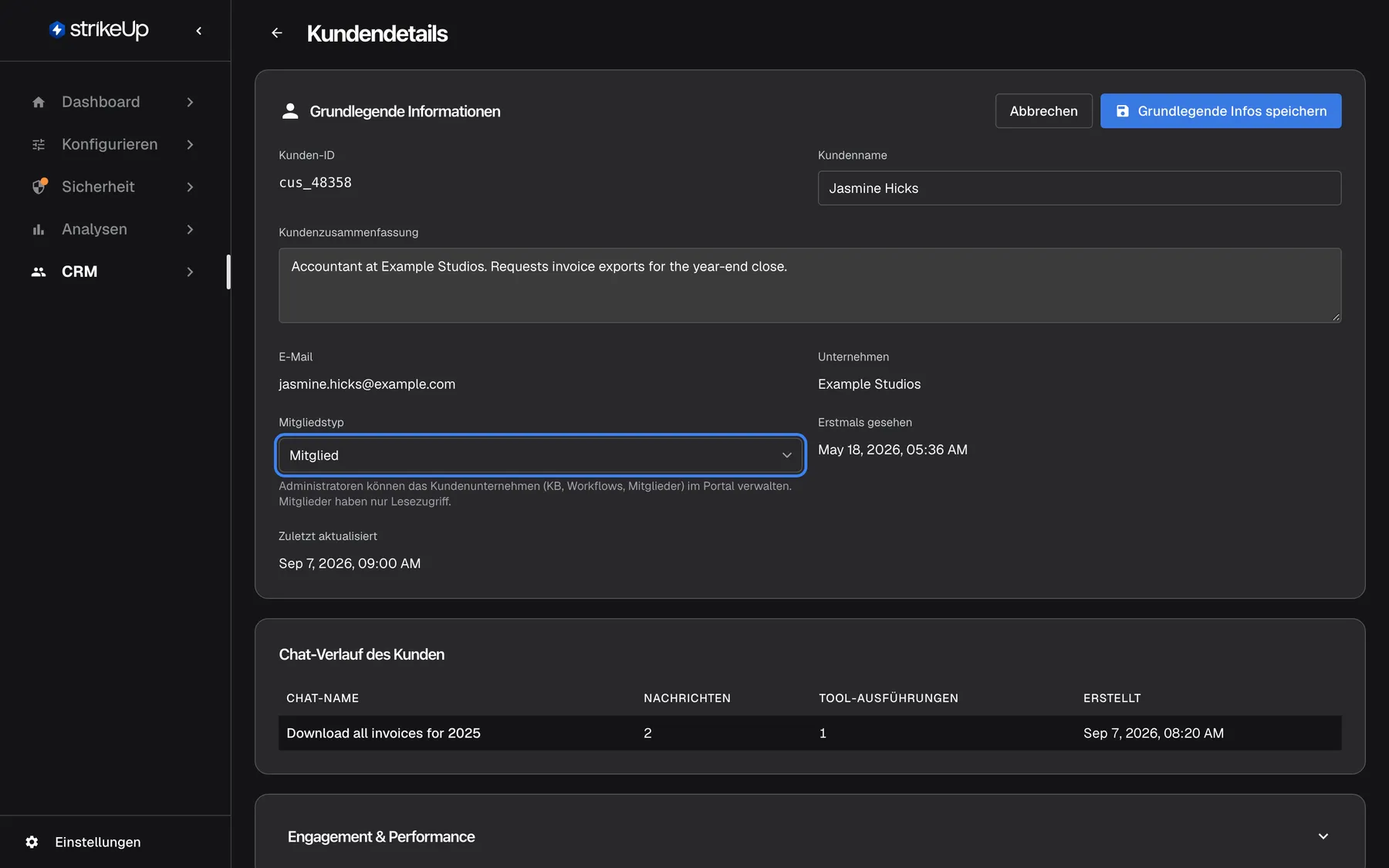This screenshot has height=868, width=1389.
Task: Click into the Kundenzusammenfassung text area
Action: (x=809, y=285)
